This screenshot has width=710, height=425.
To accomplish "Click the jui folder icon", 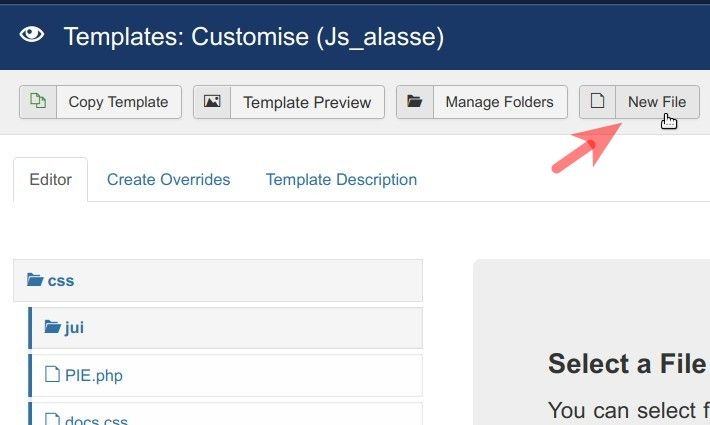I will tap(53, 327).
